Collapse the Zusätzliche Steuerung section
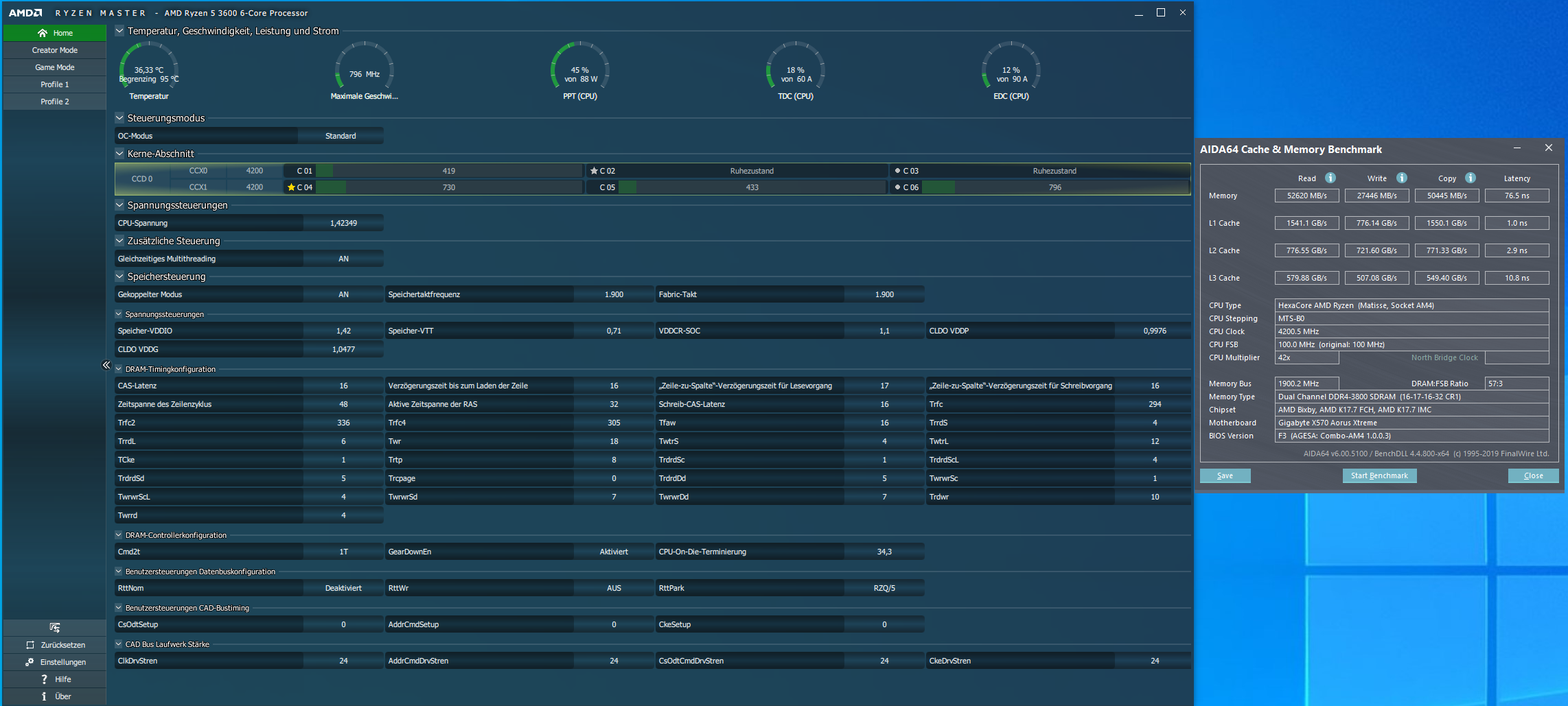This screenshot has height=706, width=1568. point(119,241)
